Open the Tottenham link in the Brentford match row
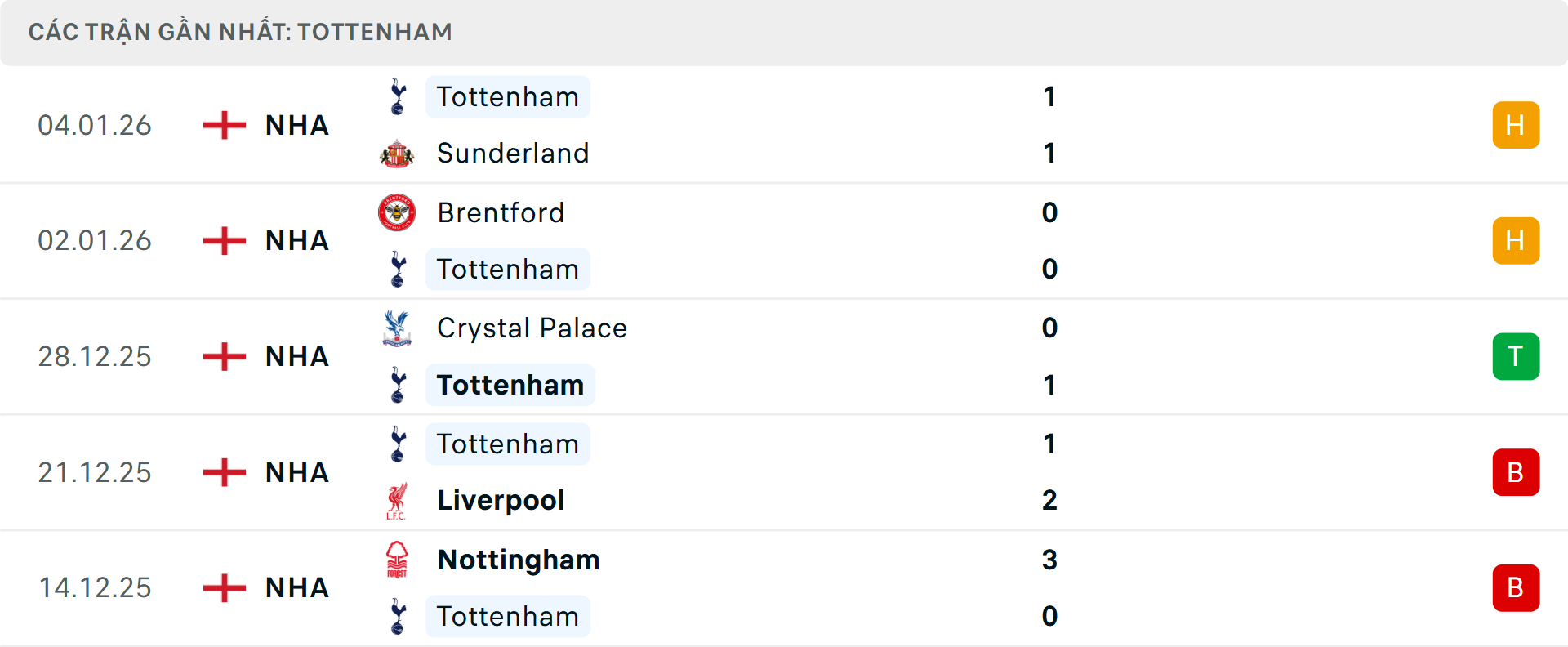 click(x=508, y=269)
